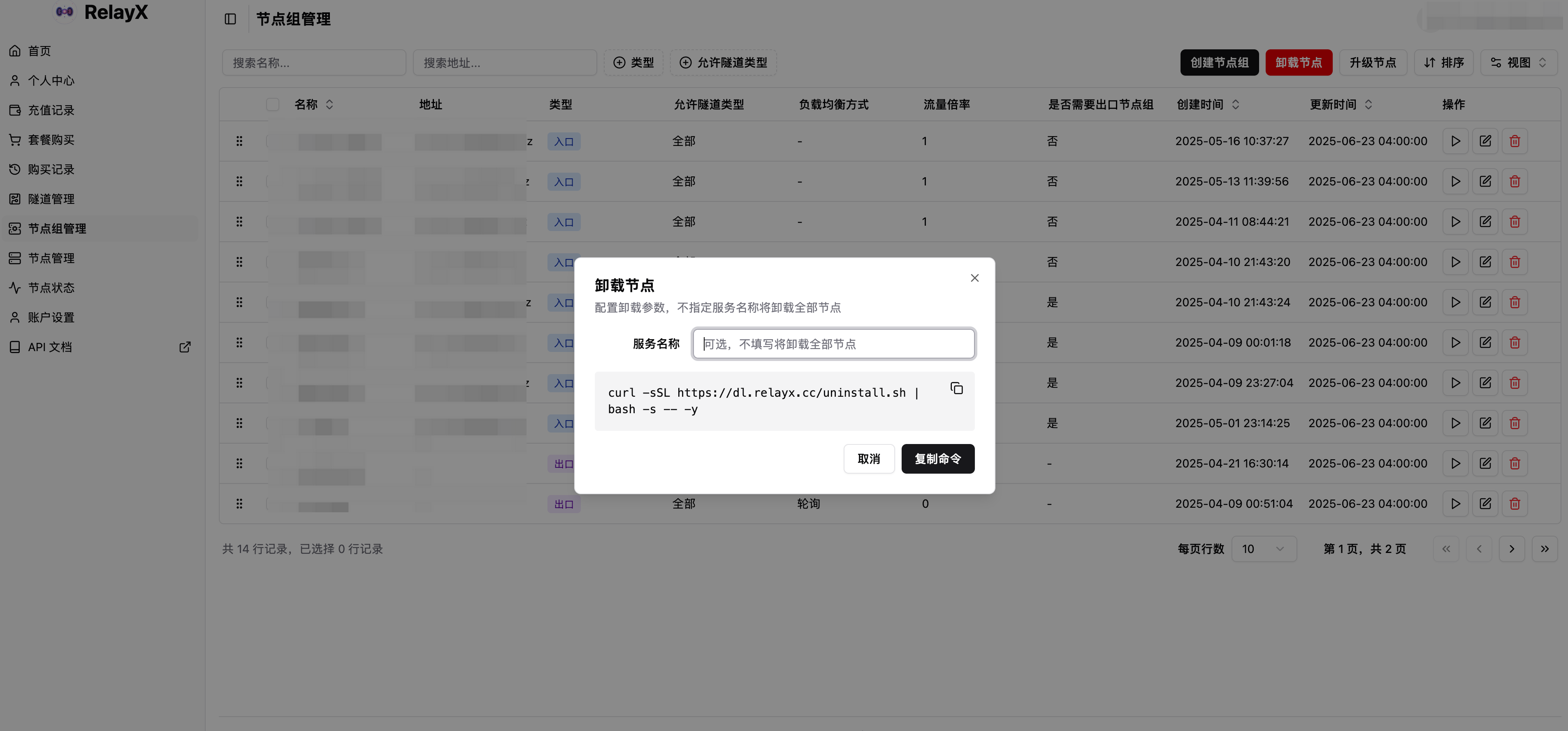Grab the drag handle of the first row
The height and width of the screenshot is (731, 1568).
coord(239,141)
